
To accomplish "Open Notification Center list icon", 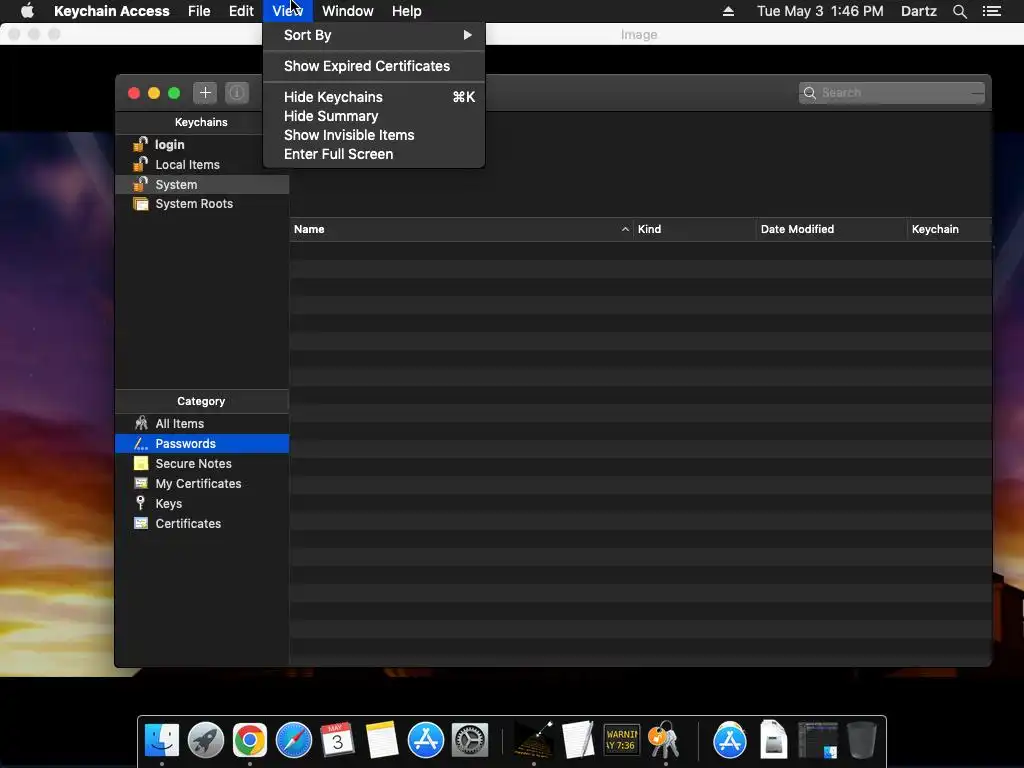I will (992, 11).
